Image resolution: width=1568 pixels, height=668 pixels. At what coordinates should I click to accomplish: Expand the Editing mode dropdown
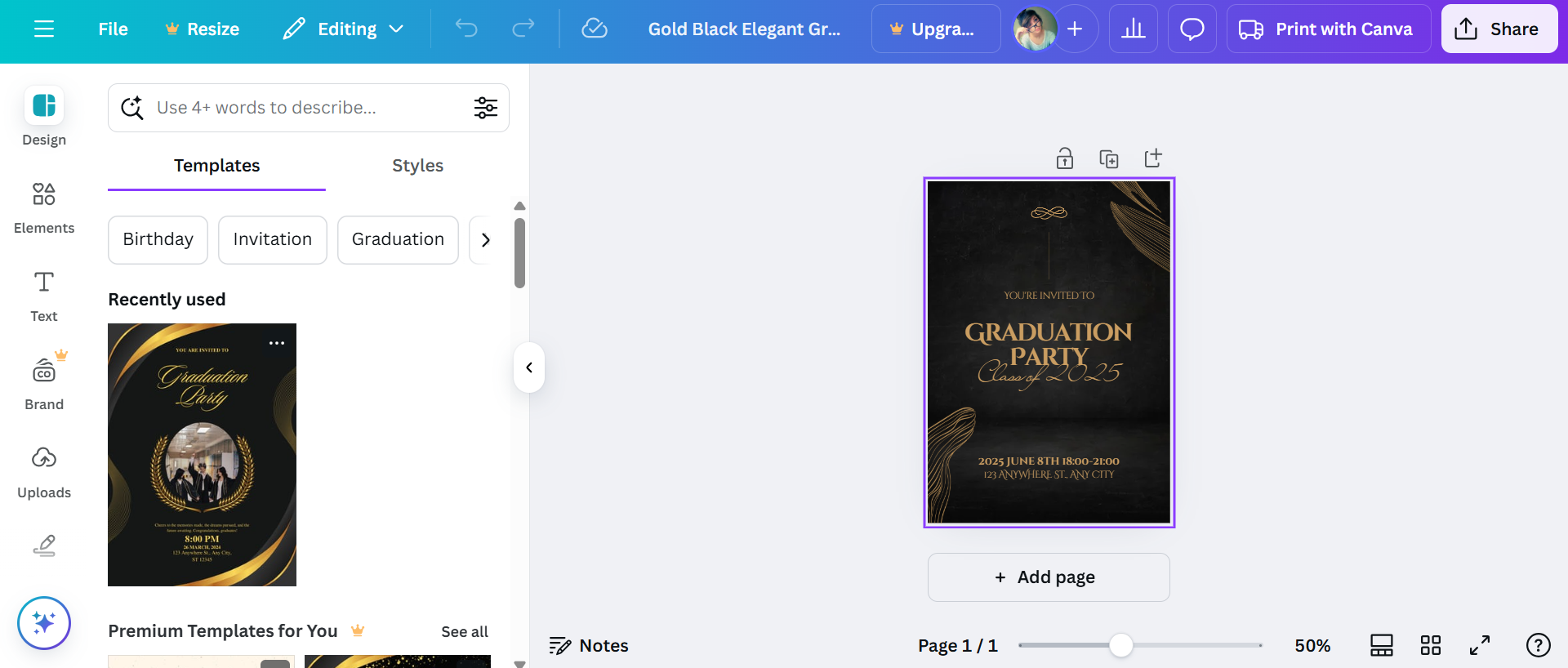tap(344, 29)
